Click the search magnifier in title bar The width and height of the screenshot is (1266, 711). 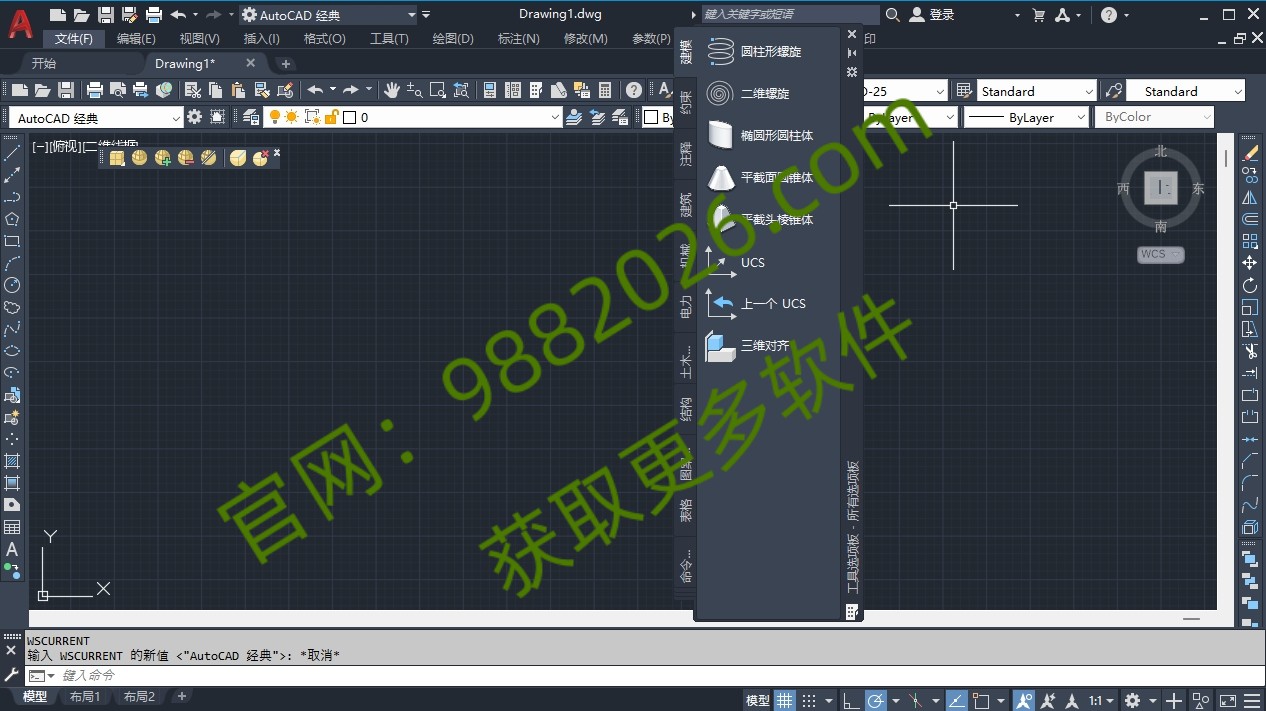tap(893, 15)
